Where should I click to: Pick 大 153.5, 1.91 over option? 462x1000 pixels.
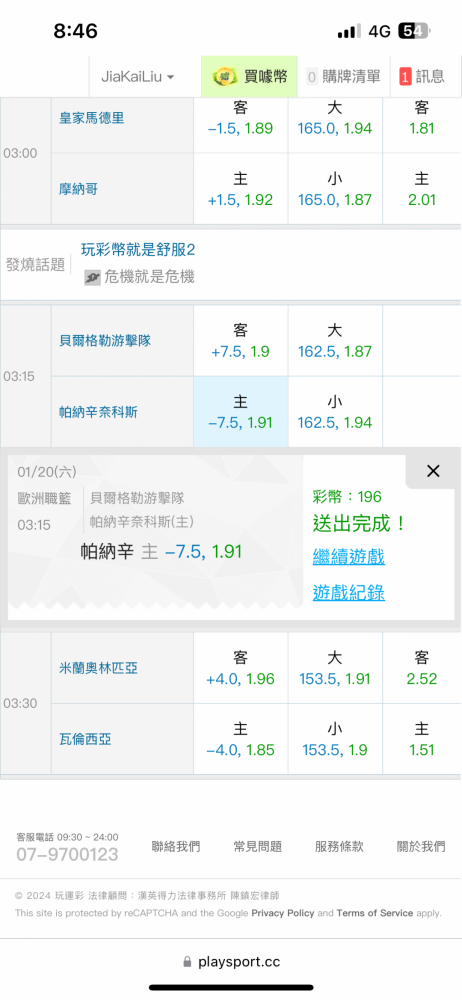point(335,668)
